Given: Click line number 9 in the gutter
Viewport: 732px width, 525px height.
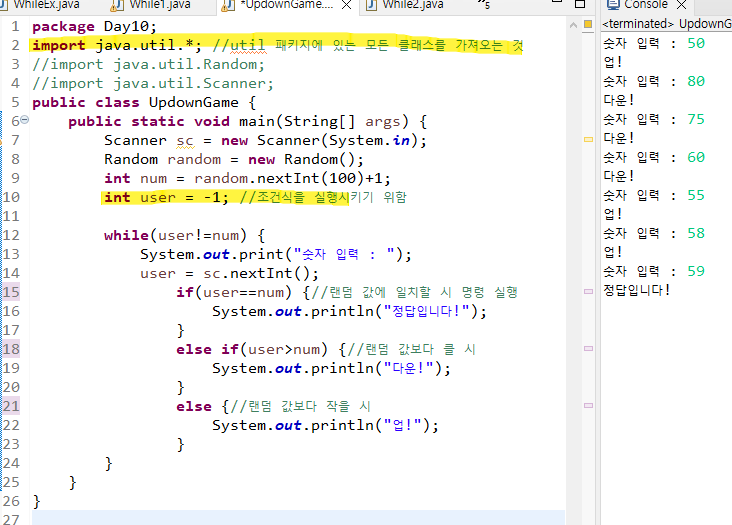Looking at the screenshot, I should point(15,178).
